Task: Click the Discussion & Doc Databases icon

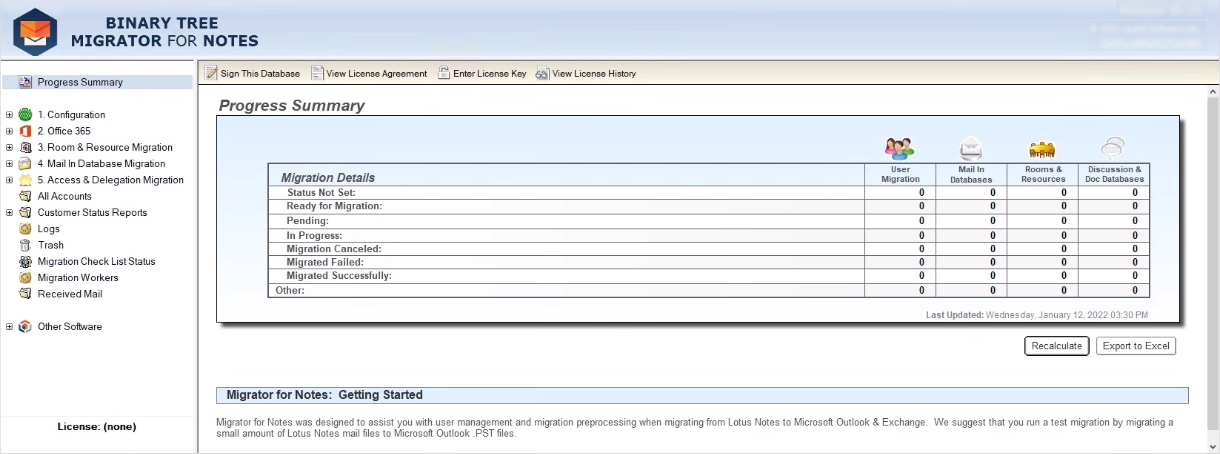Action: coord(1114,149)
